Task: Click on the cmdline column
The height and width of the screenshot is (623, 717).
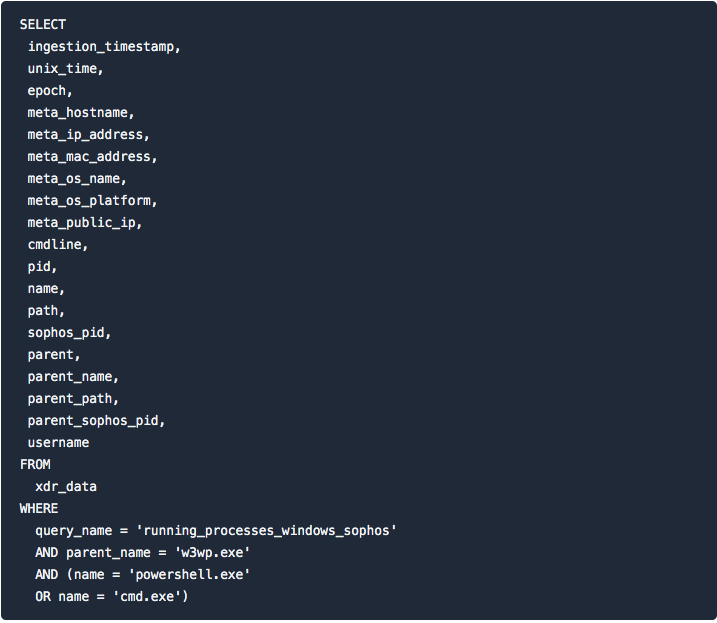Action: point(58,245)
